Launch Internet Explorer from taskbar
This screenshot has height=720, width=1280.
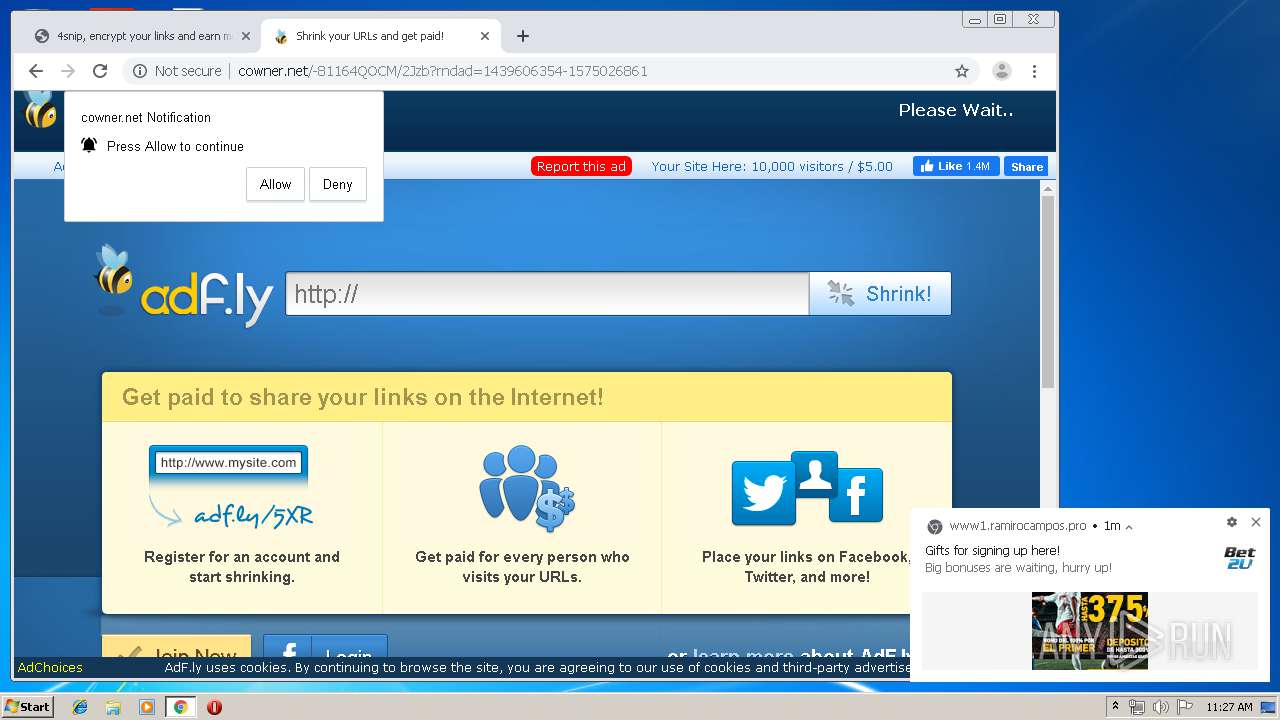(x=80, y=707)
